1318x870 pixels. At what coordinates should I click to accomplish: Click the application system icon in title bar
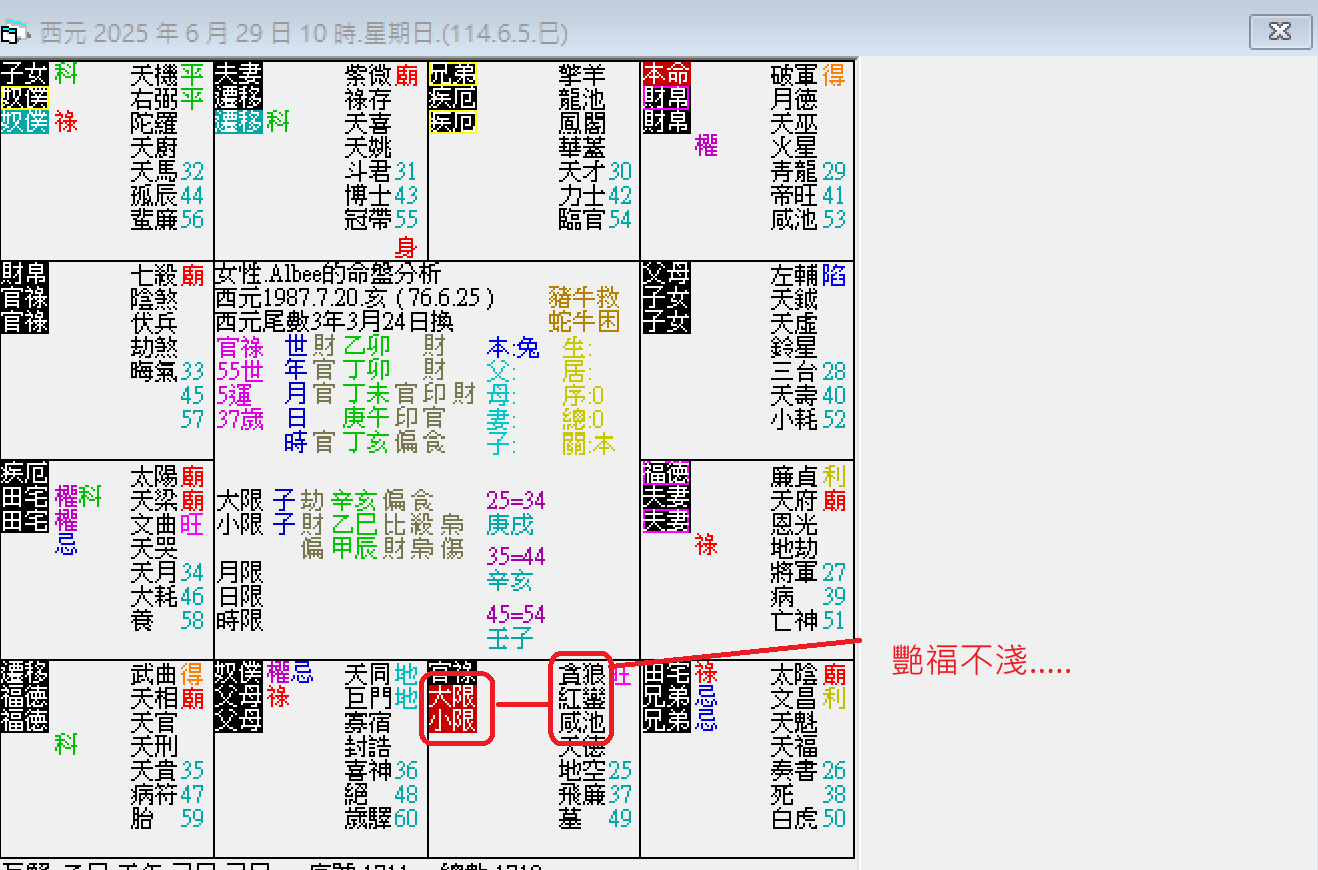click(12, 30)
